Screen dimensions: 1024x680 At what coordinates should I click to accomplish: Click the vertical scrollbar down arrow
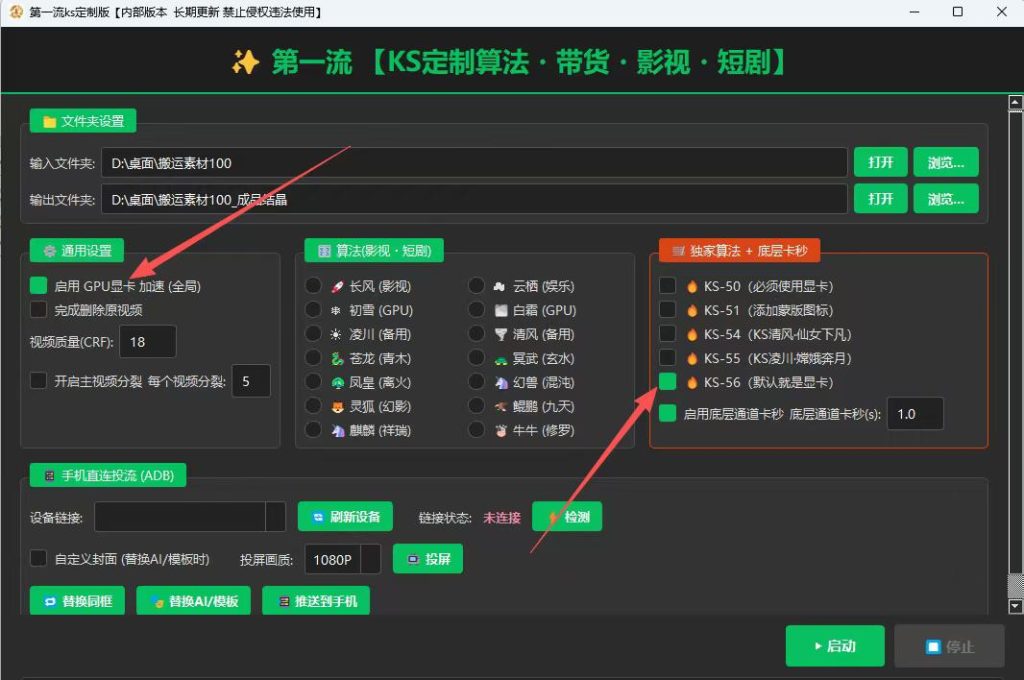[x=1015, y=607]
